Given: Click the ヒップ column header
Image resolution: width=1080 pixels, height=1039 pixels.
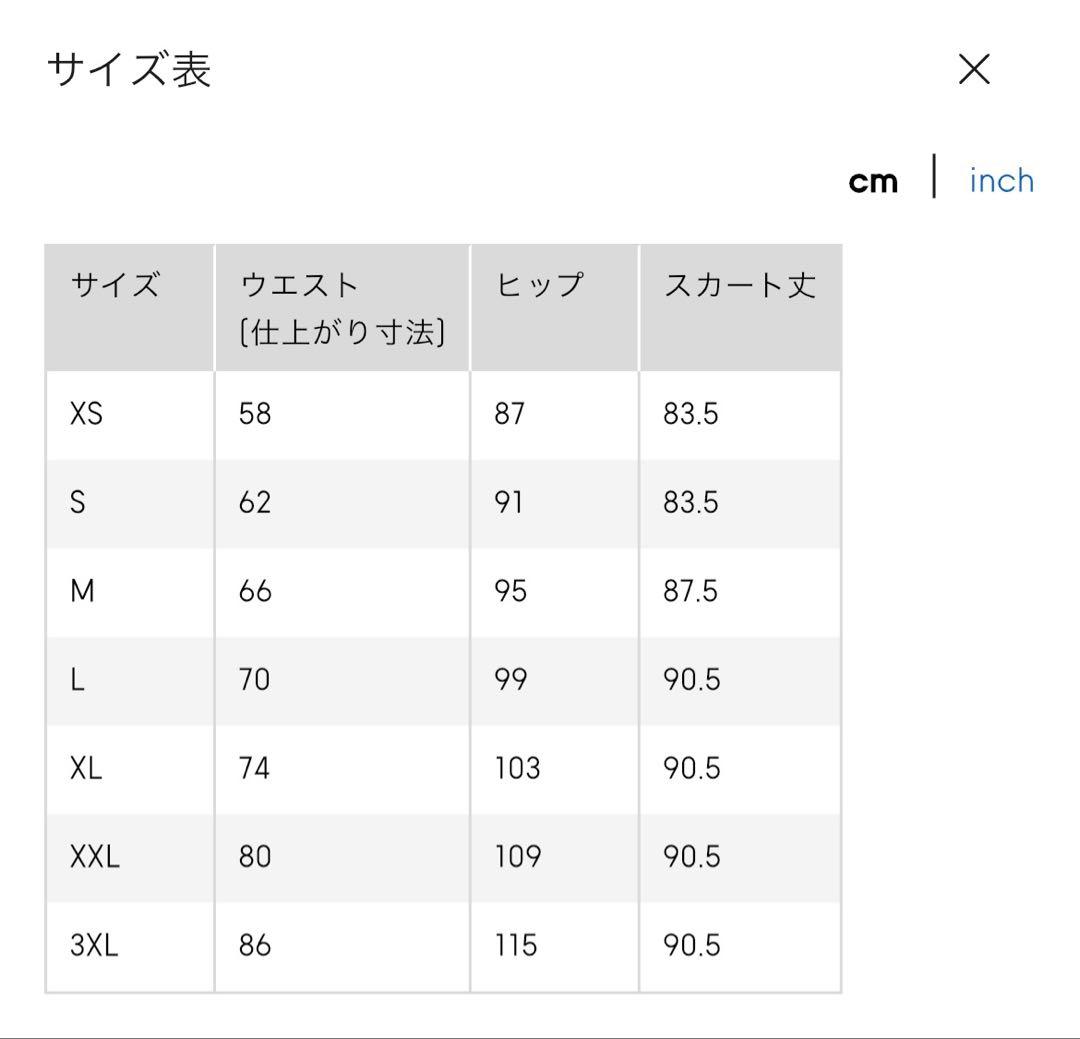Looking at the screenshot, I should tap(540, 285).
